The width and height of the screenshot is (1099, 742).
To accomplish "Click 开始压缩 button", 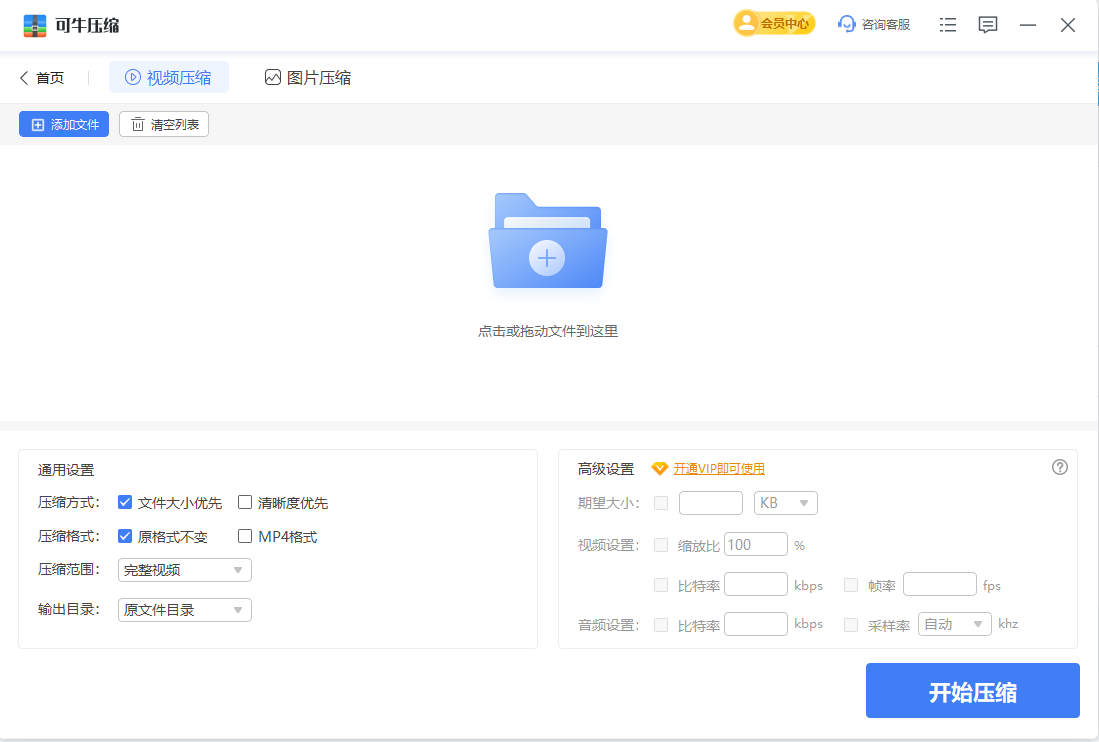I will pyautogui.click(x=973, y=691).
